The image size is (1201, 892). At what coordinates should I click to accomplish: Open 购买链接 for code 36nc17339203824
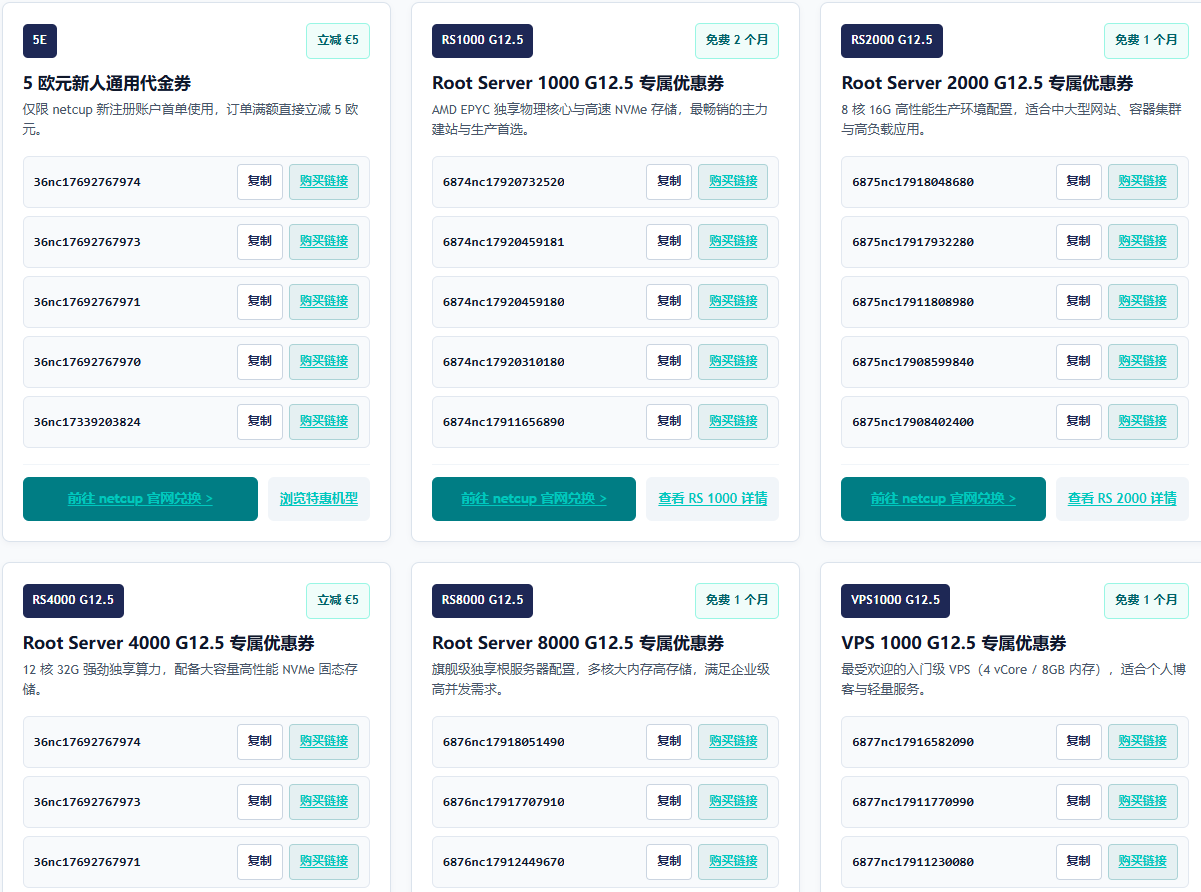click(x=324, y=422)
